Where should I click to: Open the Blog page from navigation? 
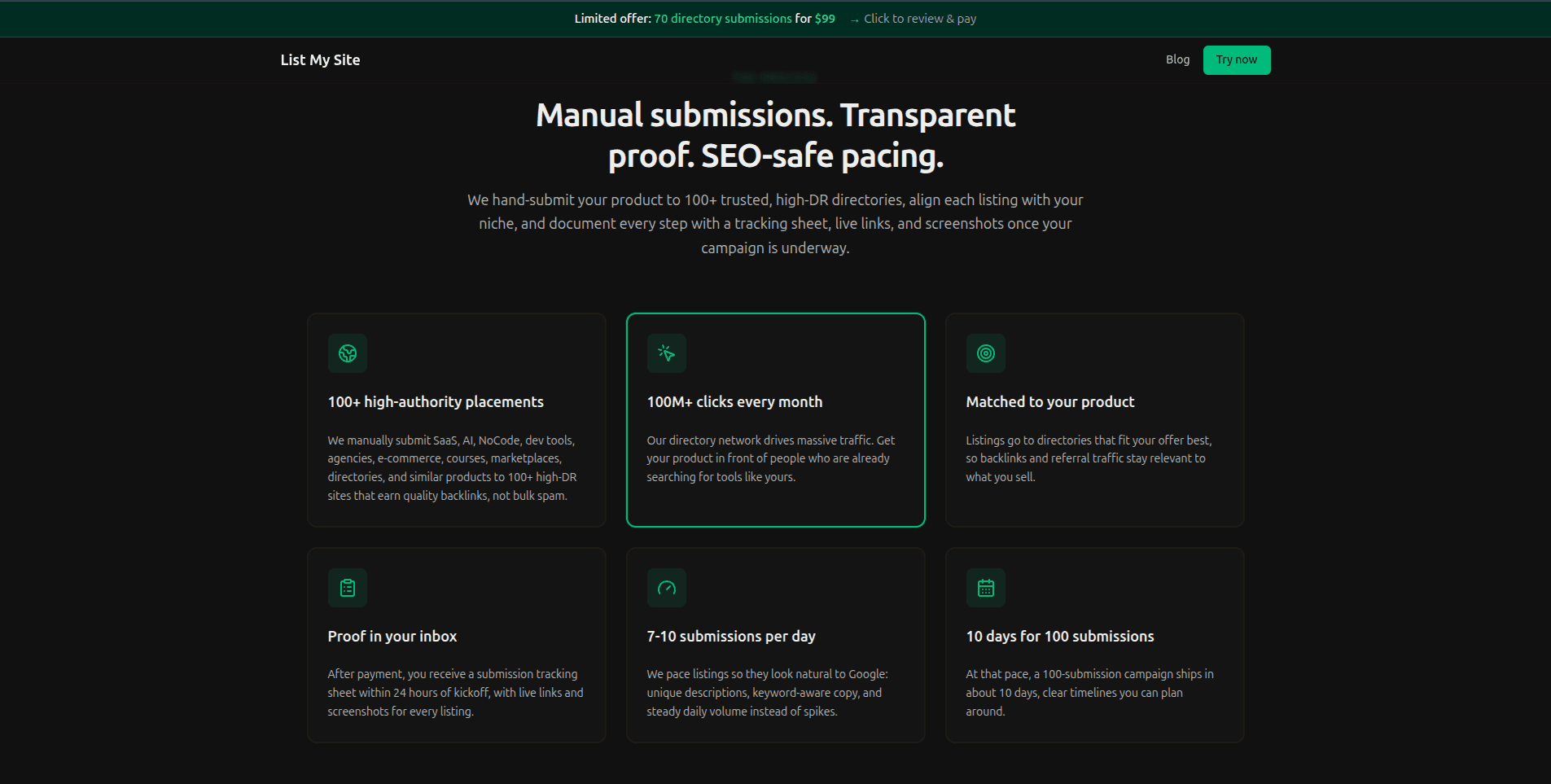[1177, 59]
